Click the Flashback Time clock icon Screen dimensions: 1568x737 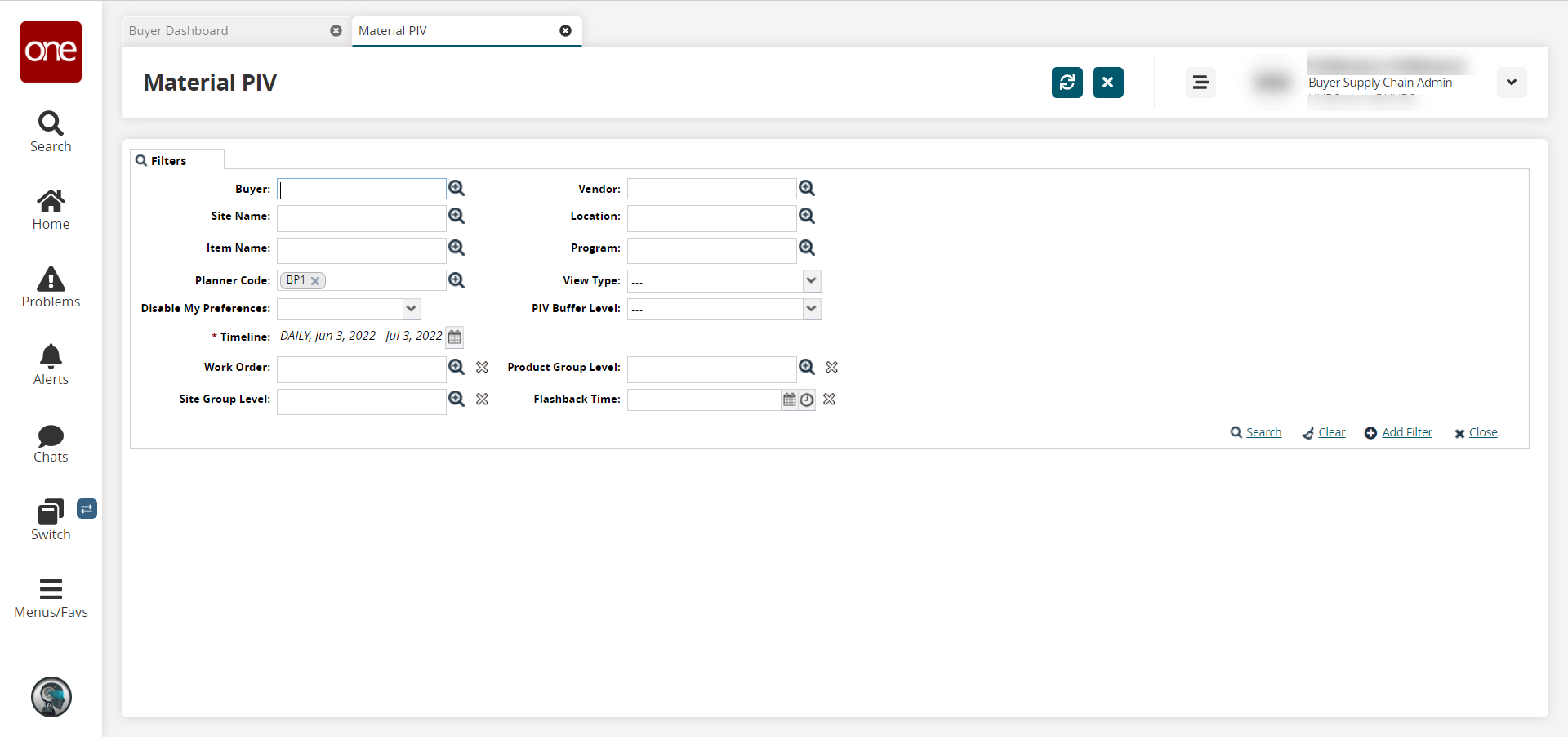coord(807,400)
